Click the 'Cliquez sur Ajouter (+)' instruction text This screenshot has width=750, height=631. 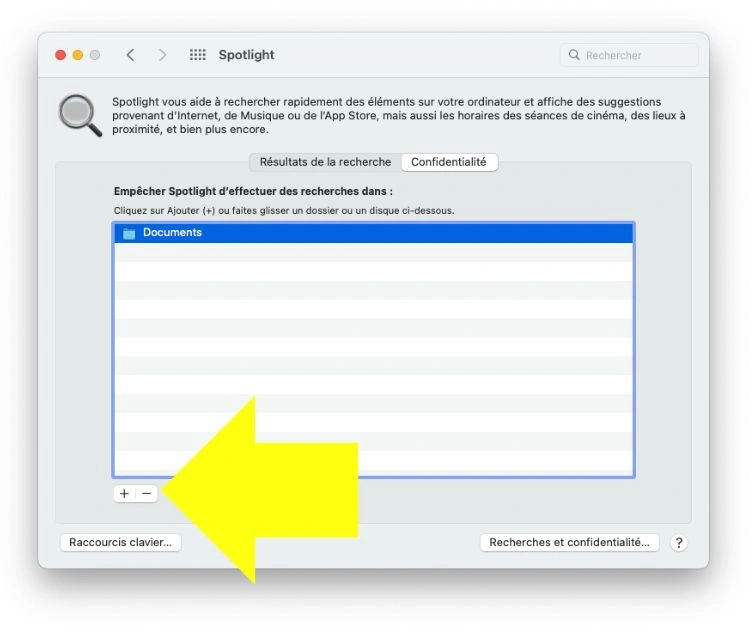284,210
